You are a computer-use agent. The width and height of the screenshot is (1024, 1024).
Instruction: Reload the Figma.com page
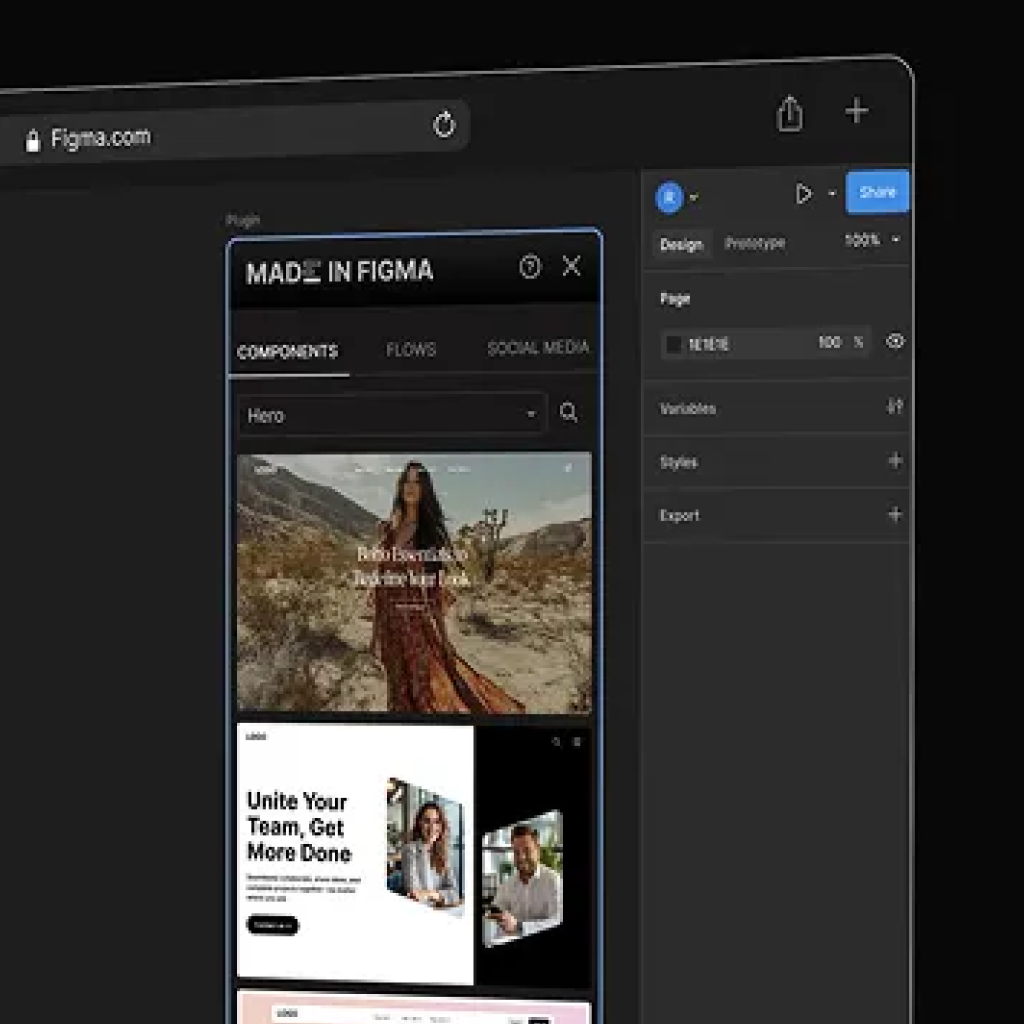click(x=444, y=123)
